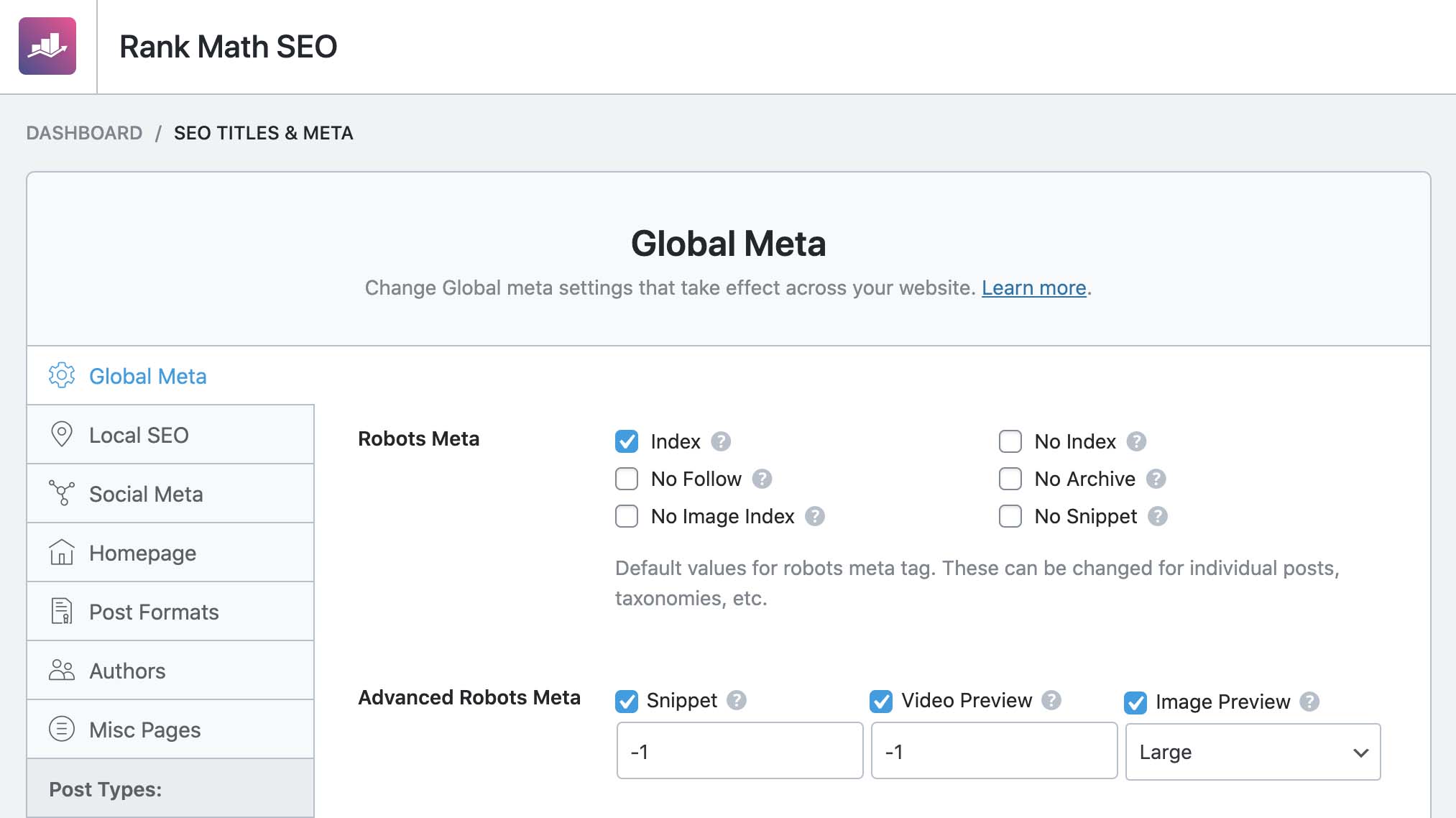Open help tooltip next to No Archive
Screen dimensions: 1456x818
click(1156, 479)
